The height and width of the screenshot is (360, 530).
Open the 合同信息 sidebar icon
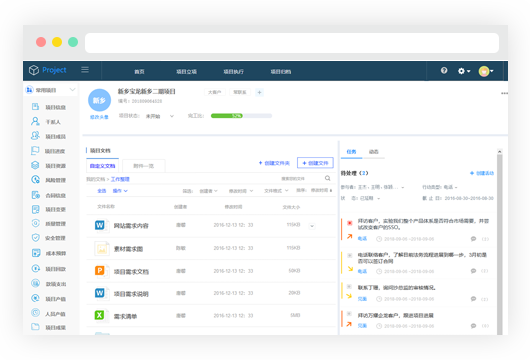tap(35, 195)
